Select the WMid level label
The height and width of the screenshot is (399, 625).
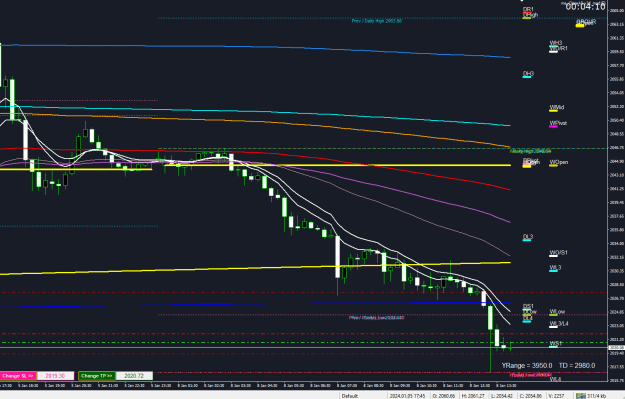[557, 108]
